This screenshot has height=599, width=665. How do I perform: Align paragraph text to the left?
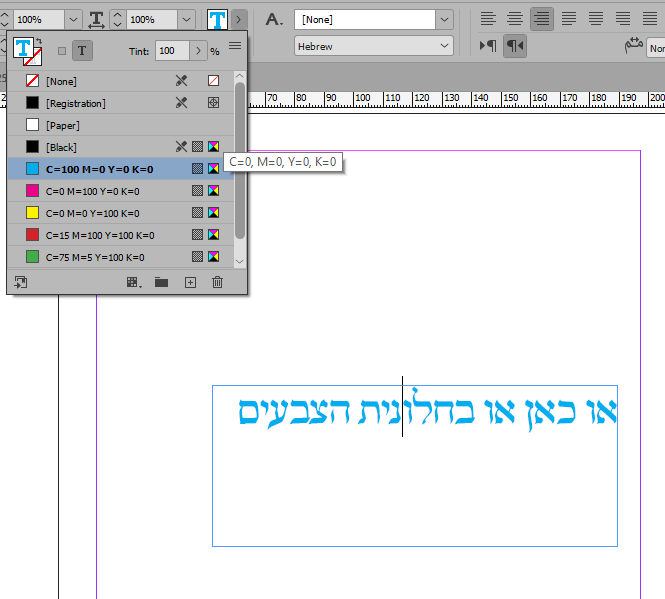tap(488, 19)
